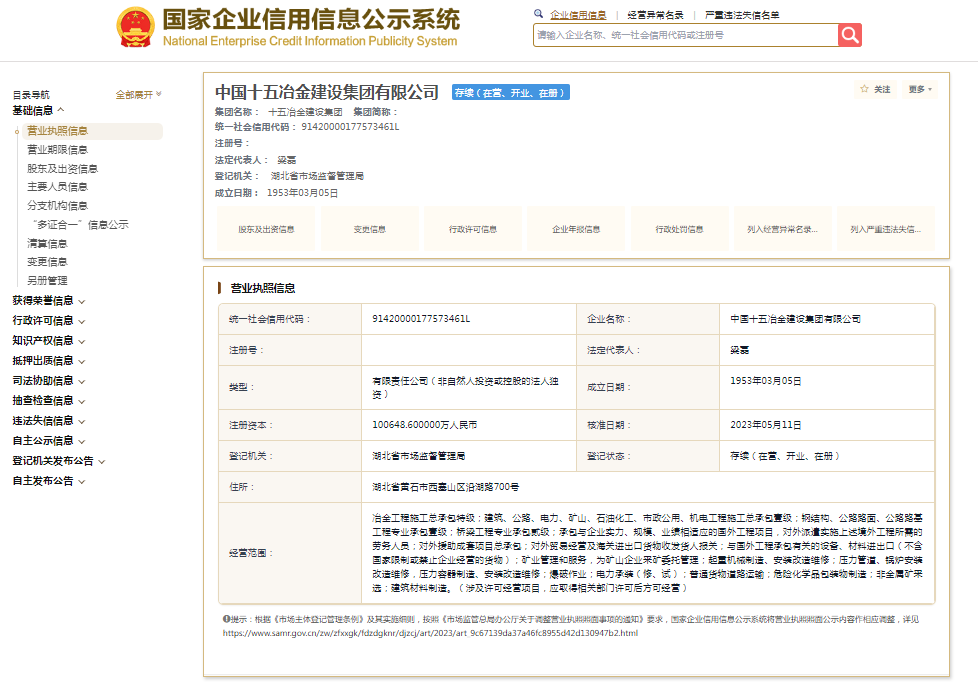Expand the 知识产权信息 section
Screen dimensions: 978x682
coord(48,340)
